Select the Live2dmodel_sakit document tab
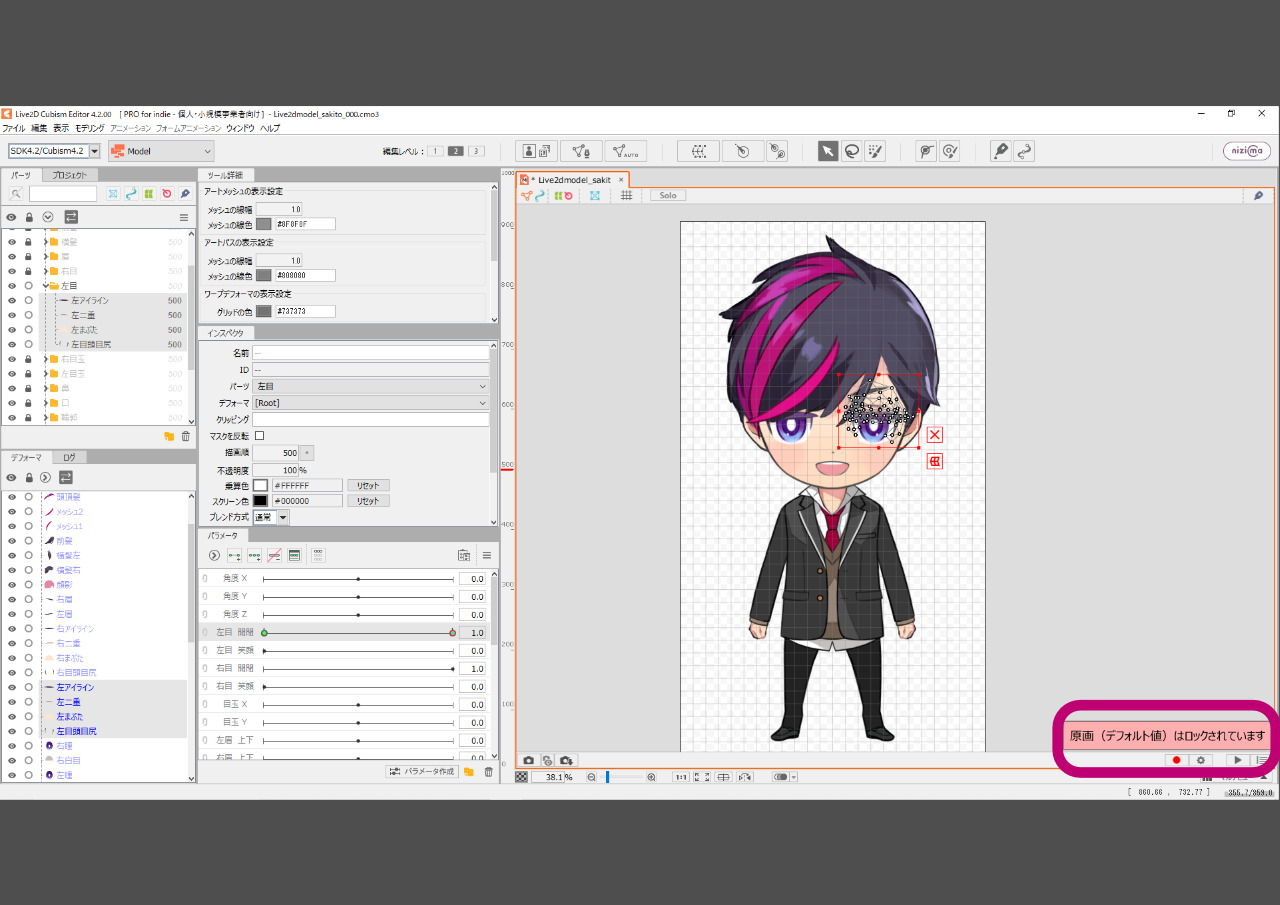1280x905 pixels. pyautogui.click(x=573, y=180)
